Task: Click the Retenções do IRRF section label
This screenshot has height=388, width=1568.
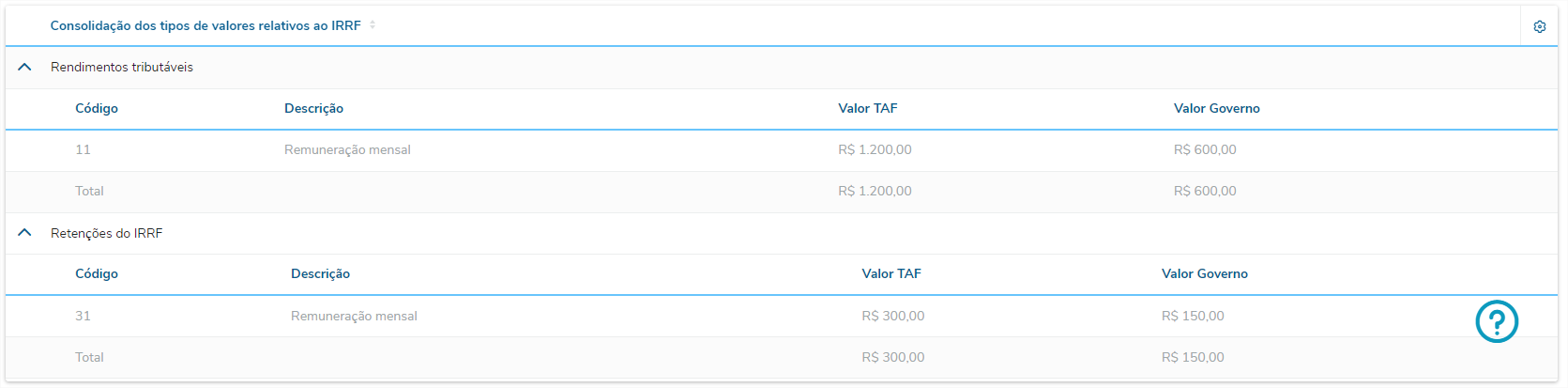Action: (x=106, y=233)
